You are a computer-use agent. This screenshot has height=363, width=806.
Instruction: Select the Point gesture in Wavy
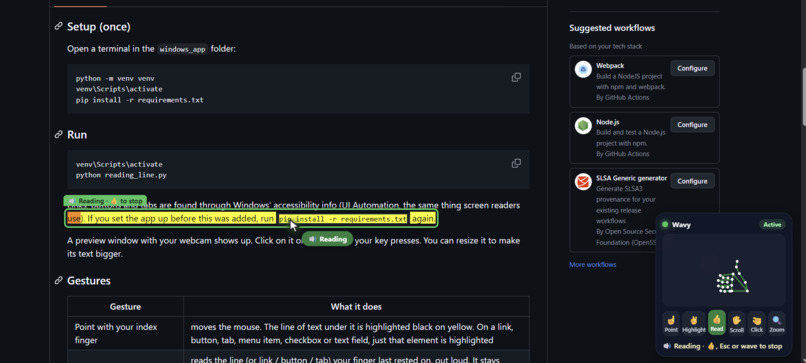pos(671,323)
